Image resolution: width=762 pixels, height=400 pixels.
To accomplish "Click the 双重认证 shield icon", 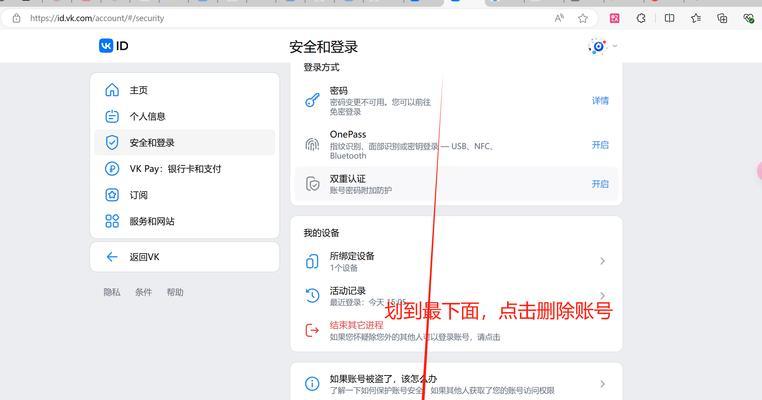I will click(x=312, y=184).
